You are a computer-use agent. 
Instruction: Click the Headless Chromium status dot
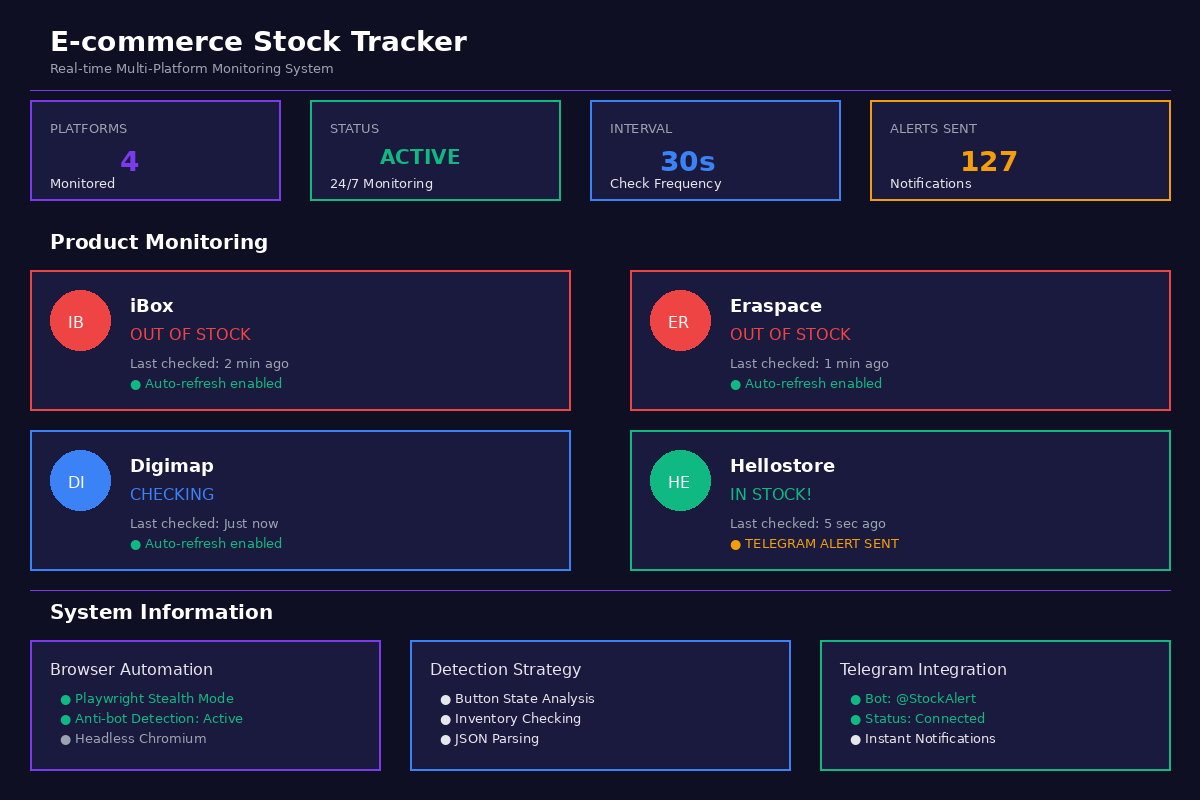pyautogui.click(x=65, y=739)
